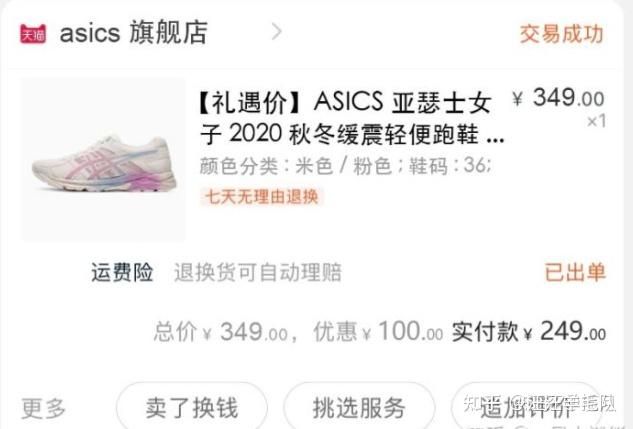Click 退换货可自动理赔 description

(258, 272)
